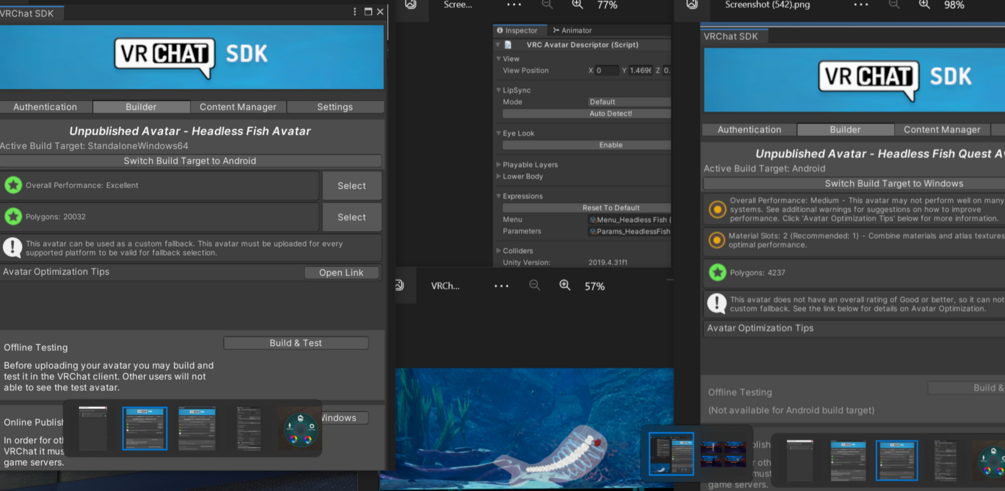Click the View Position X field
The image size is (1005, 491).
606,71
